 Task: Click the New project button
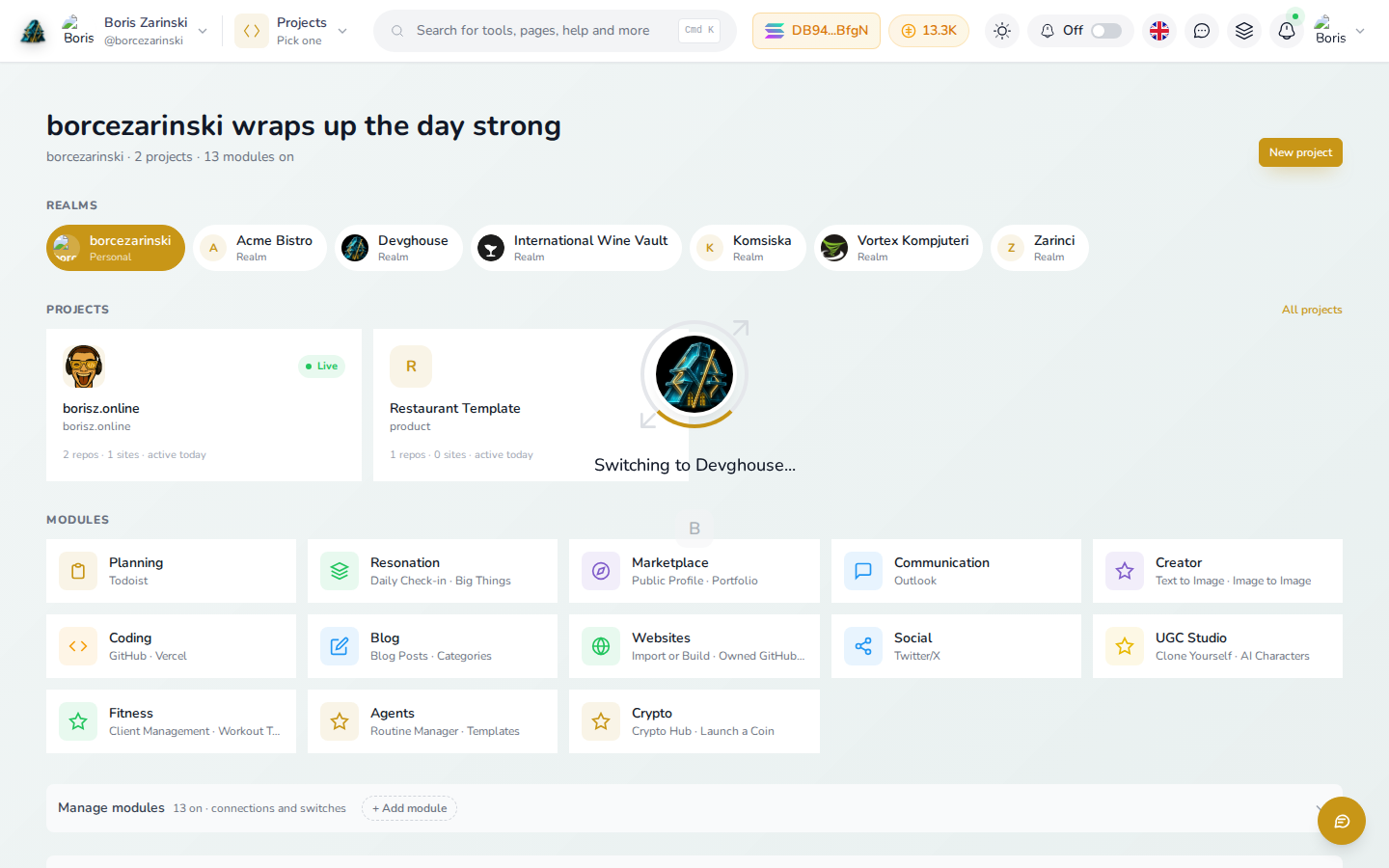tap(1300, 152)
